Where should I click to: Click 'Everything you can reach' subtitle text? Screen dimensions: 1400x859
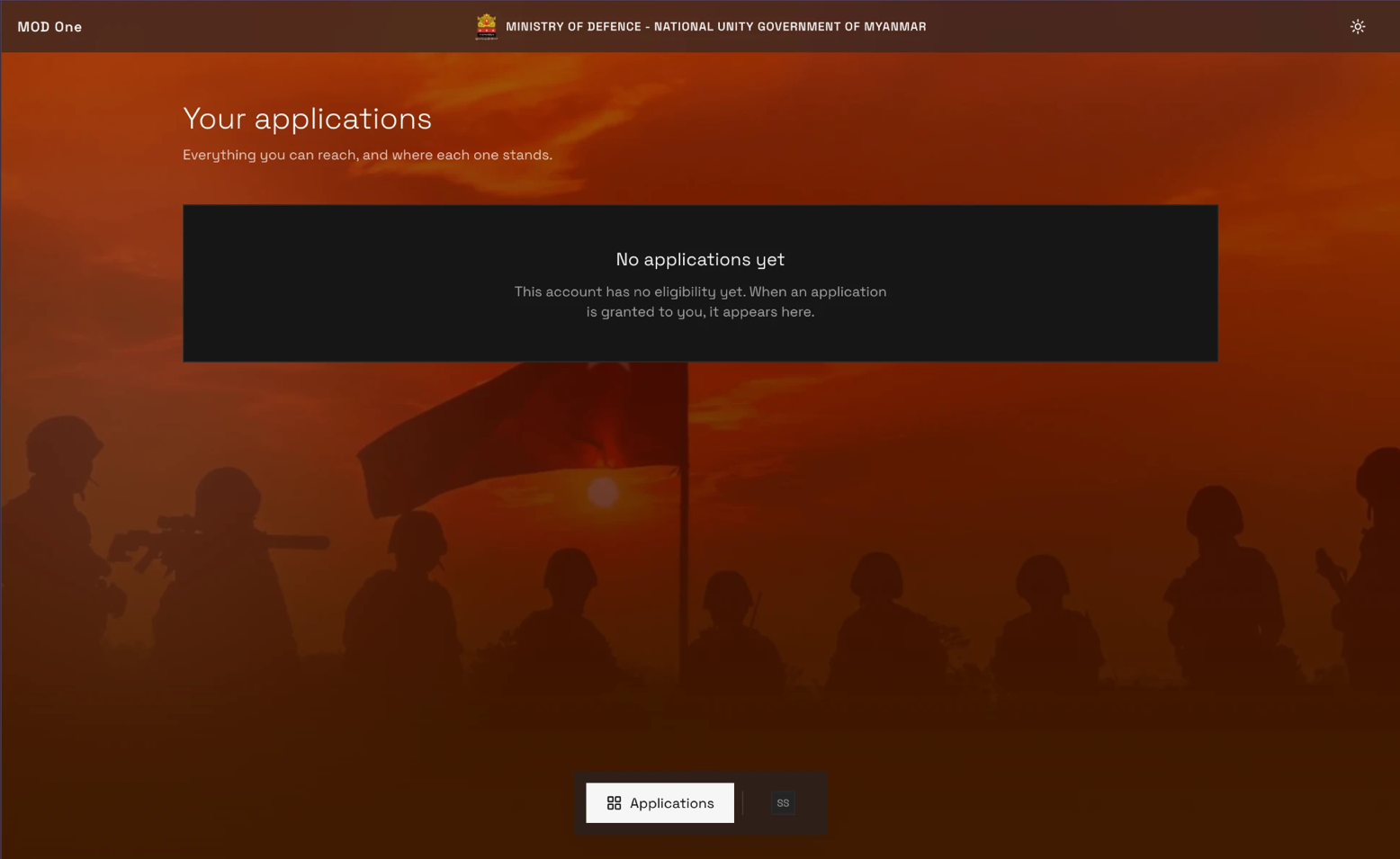[x=367, y=155]
